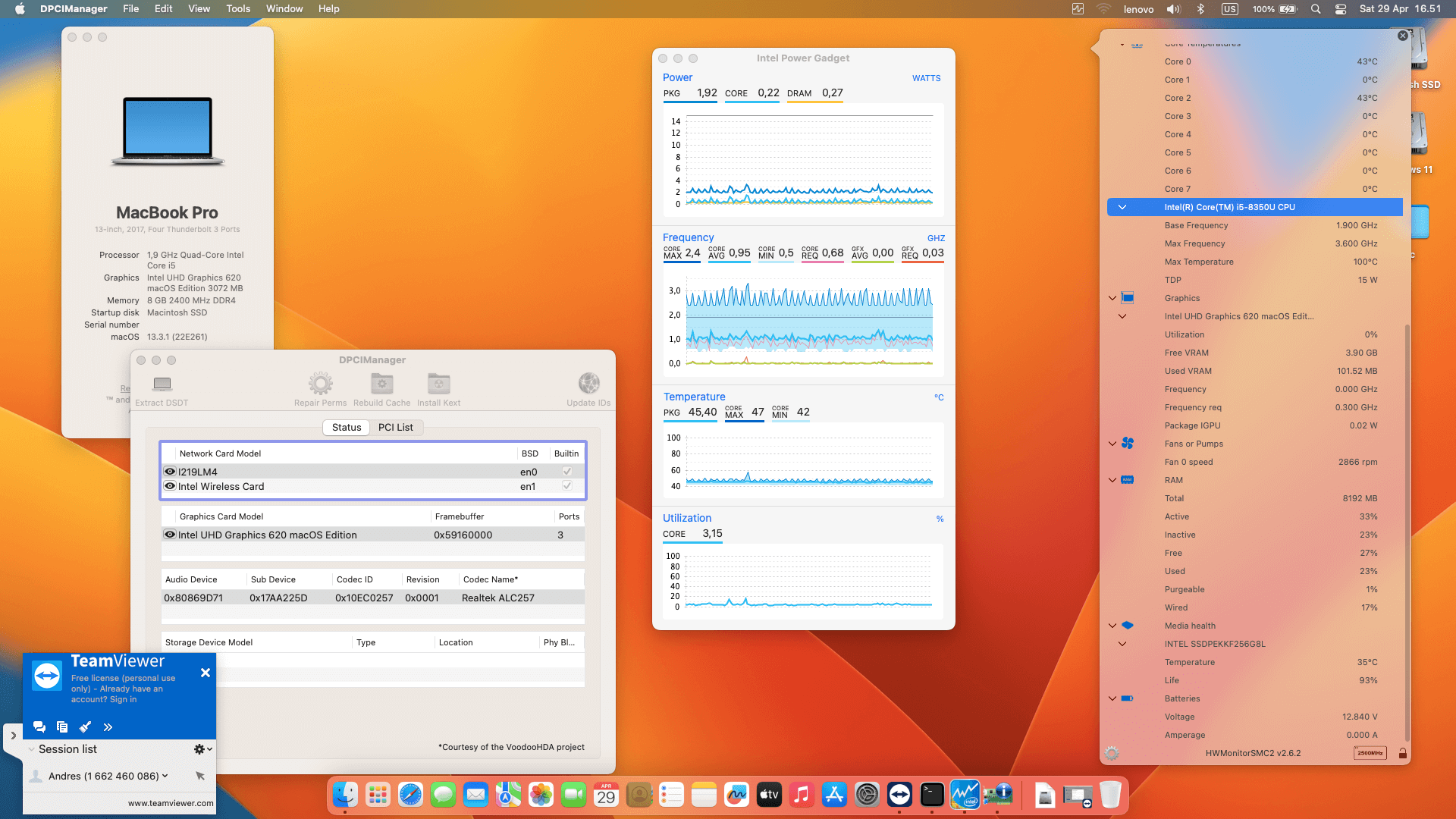Switch to the PCI List tab
This screenshot has height=819, width=1456.
coord(395,428)
